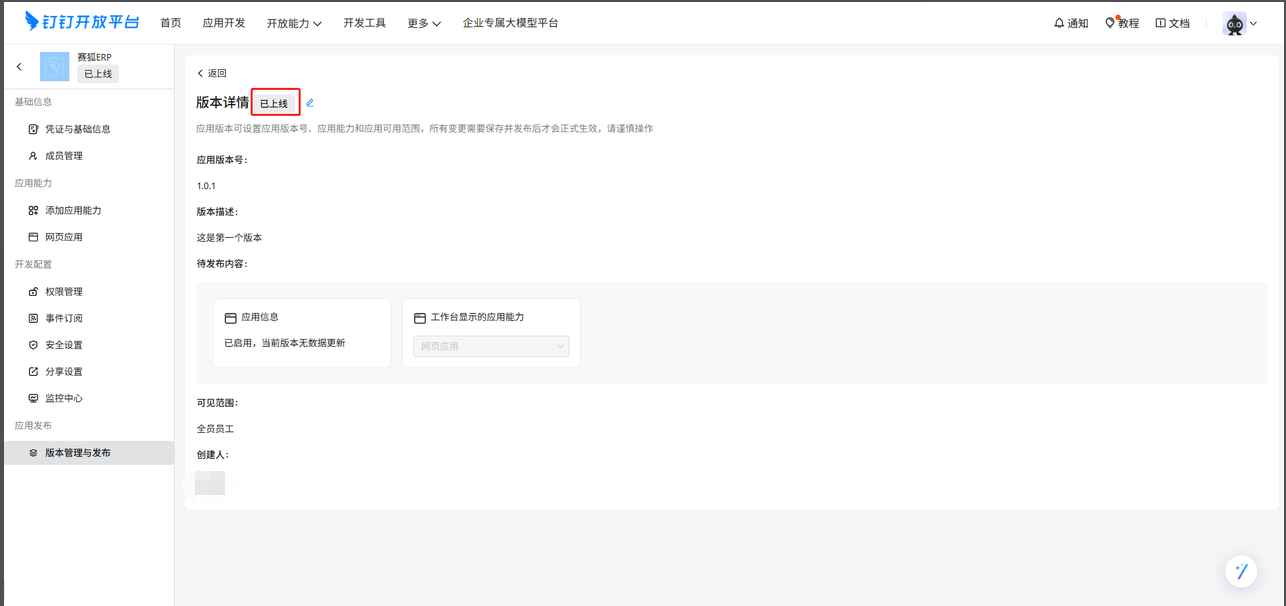Click the 版本管理与发布 layers icon
The height and width of the screenshot is (606, 1286).
(x=33, y=453)
